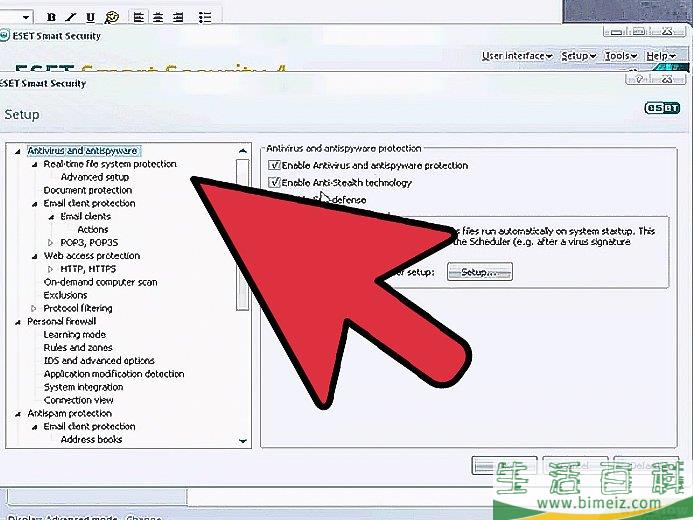Expand the POP3, POP3S node
The height and width of the screenshot is (520, 693).
pyautogui.click(x=50, y=243)
